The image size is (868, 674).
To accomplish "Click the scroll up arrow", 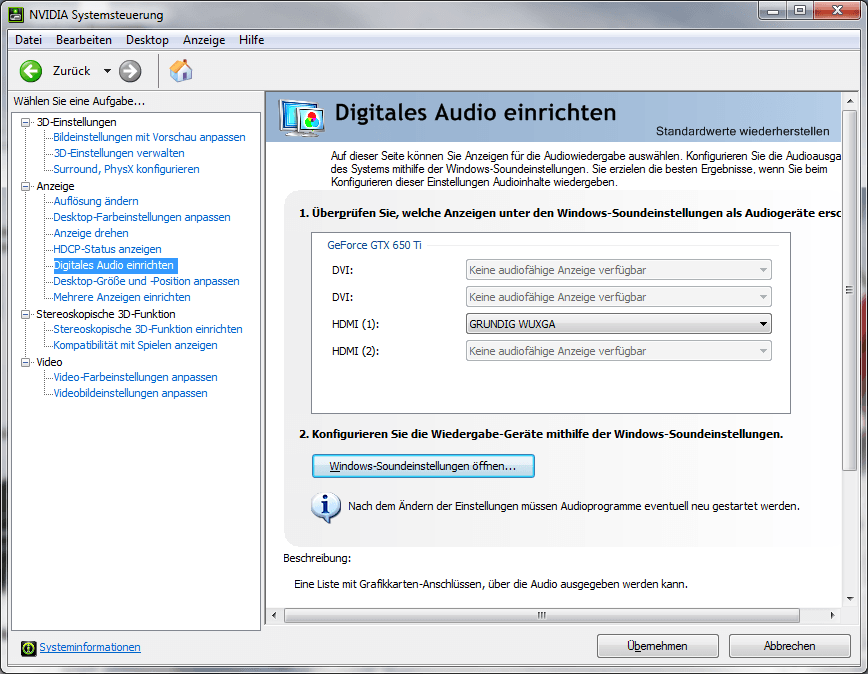I will pos(850,101).
